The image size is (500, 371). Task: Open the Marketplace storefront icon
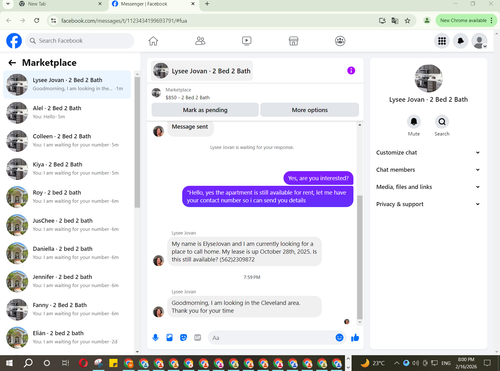click(293, 41)
